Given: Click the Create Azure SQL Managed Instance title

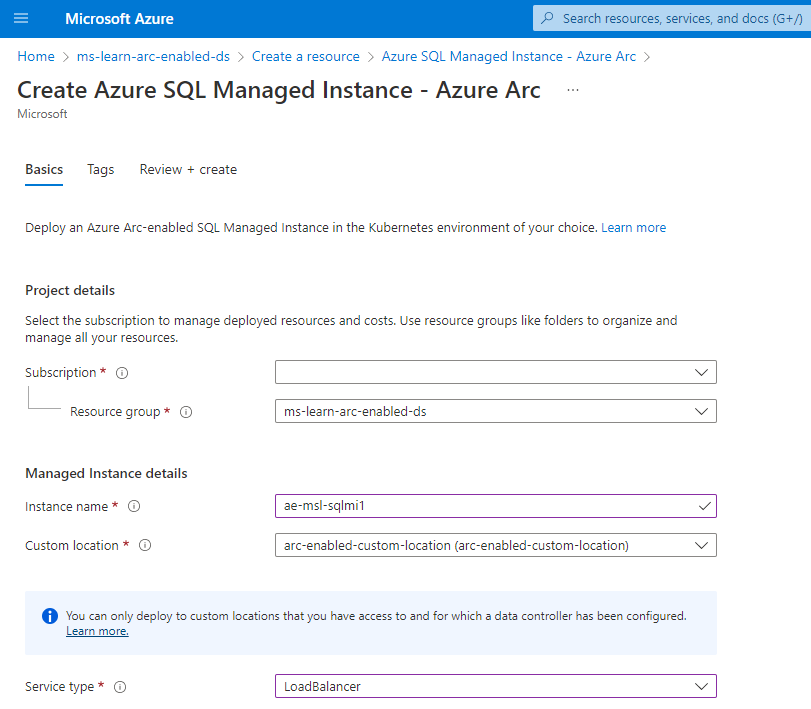Looking at the screenshot, I should tap(279, 90).
